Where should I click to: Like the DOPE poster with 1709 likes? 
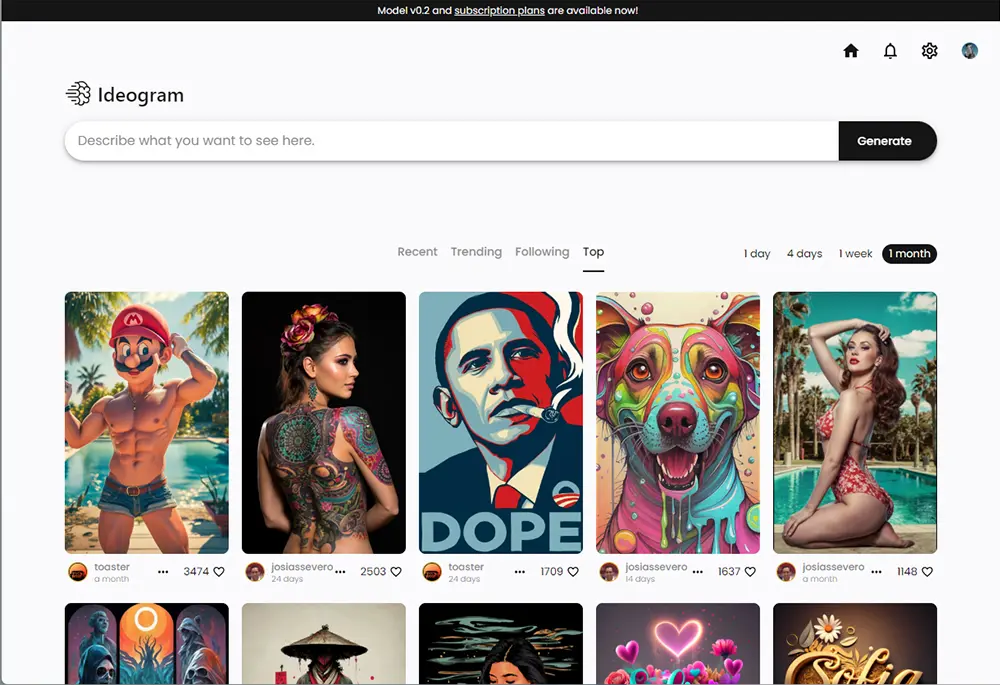tap(573, 571)
